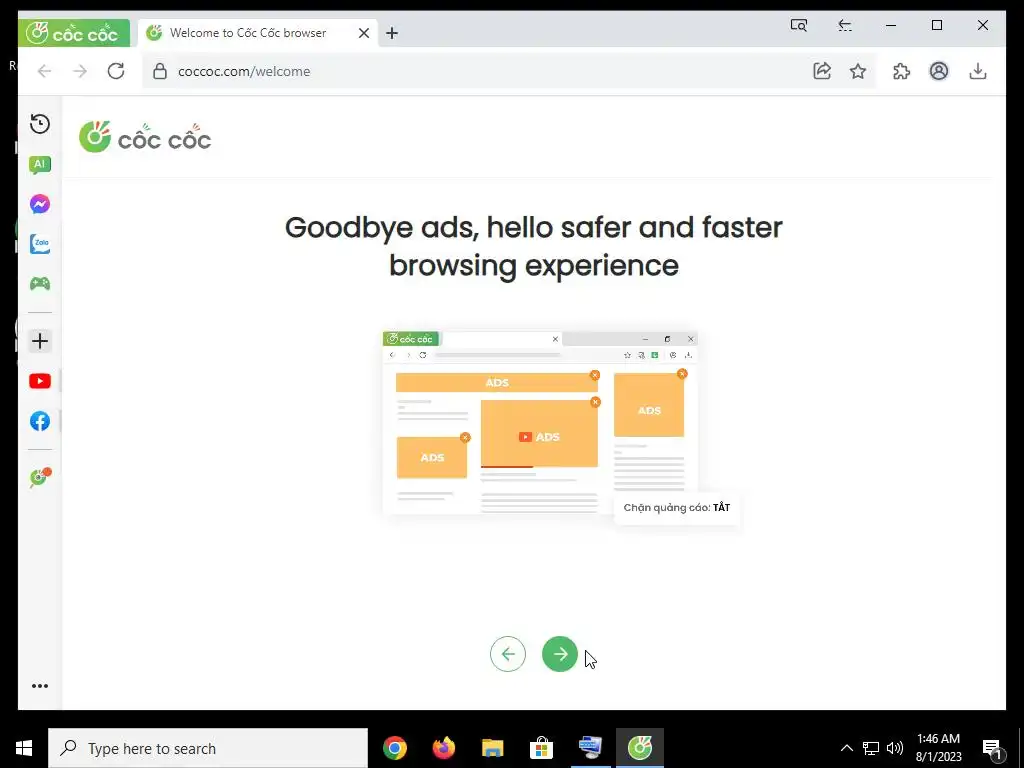Go to previous welcome slide
The image size is (1024, 768).
(508, 654)
